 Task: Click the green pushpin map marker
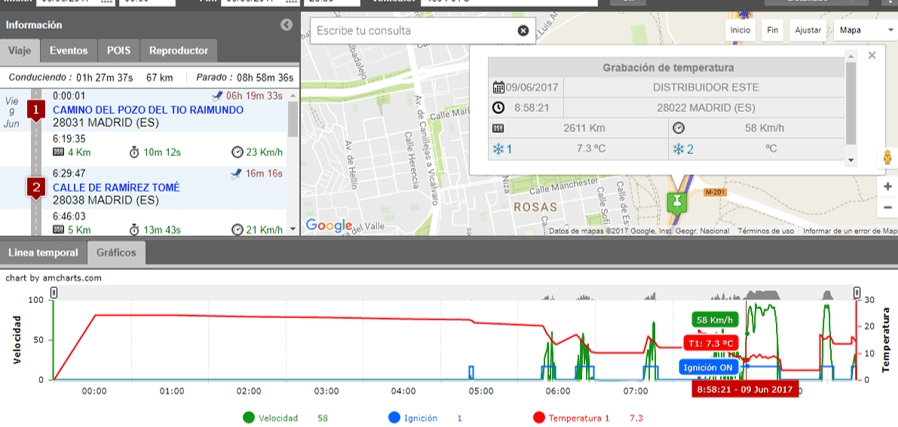[x=678, y=201]
